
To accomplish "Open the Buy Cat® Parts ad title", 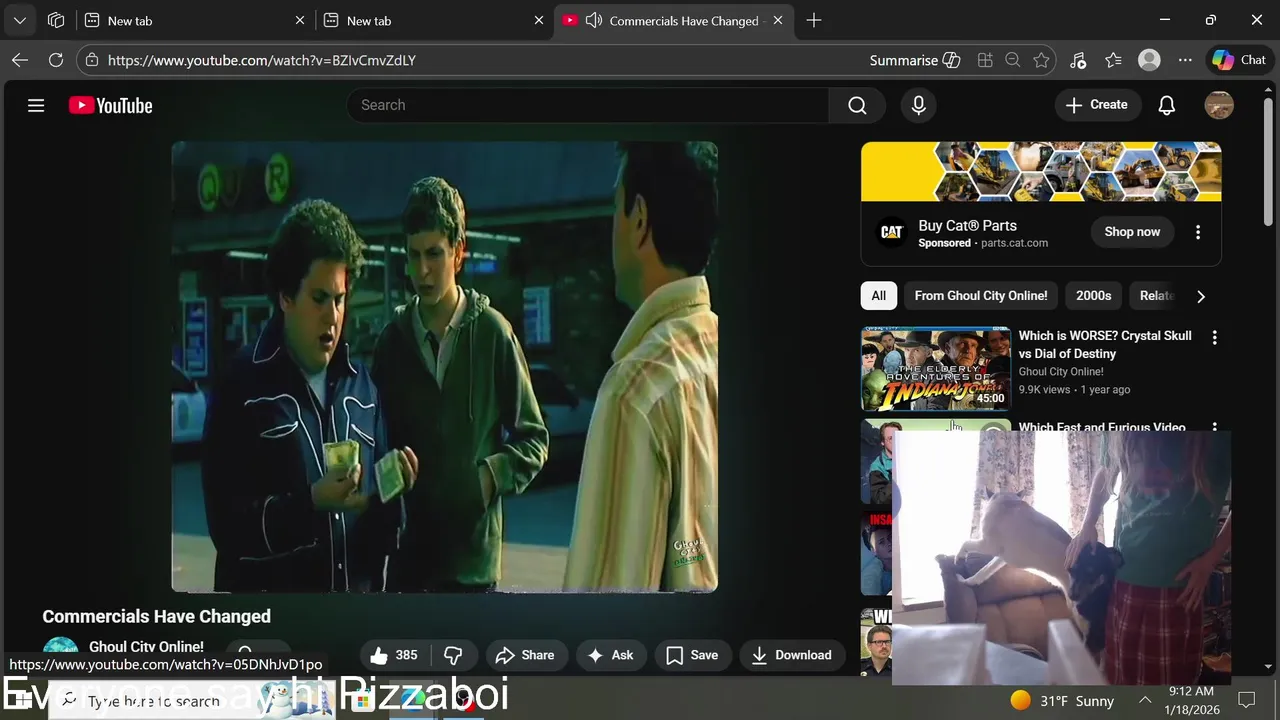I will click(967, 226).
